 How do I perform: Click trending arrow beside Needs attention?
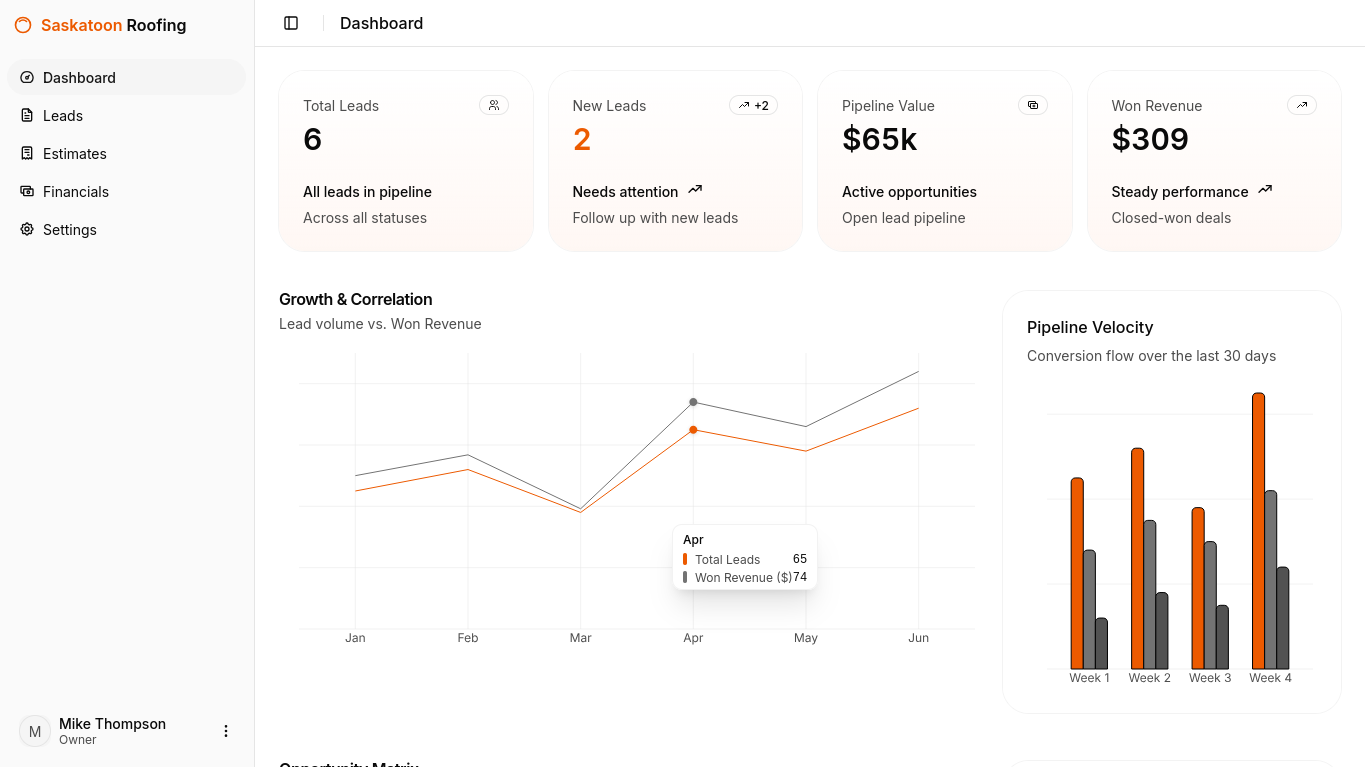(x=695, y=190)
